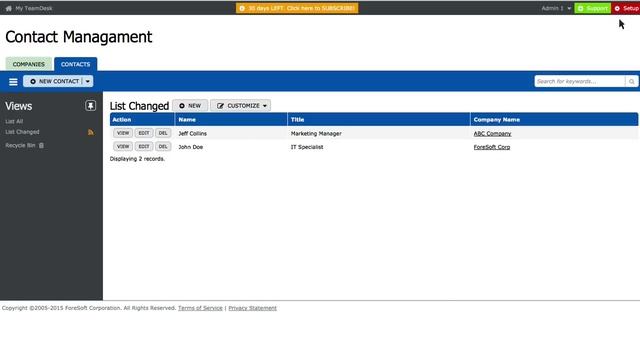640x360 pixels.
Task: View the Jeff Collins record
Action: pyautogui.click(x=123, y=133)
